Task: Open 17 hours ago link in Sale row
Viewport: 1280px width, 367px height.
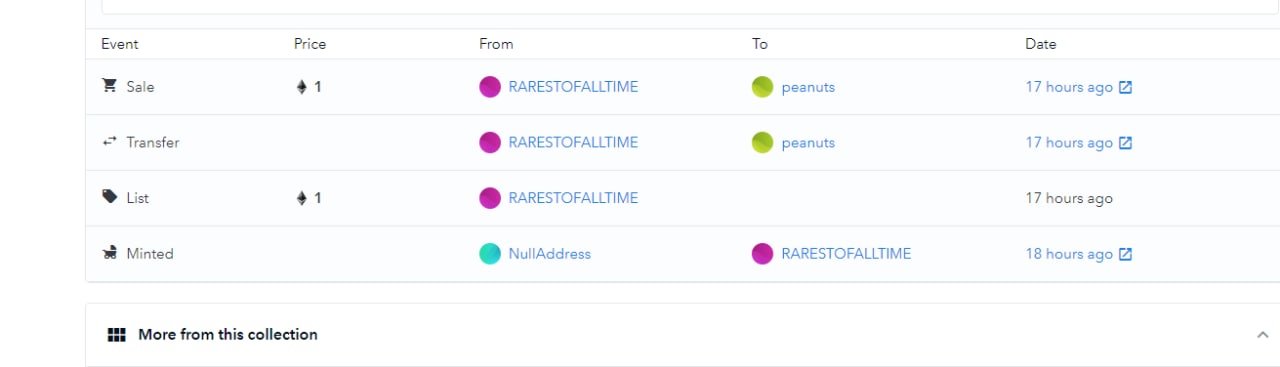Action: click(1069, 87)
